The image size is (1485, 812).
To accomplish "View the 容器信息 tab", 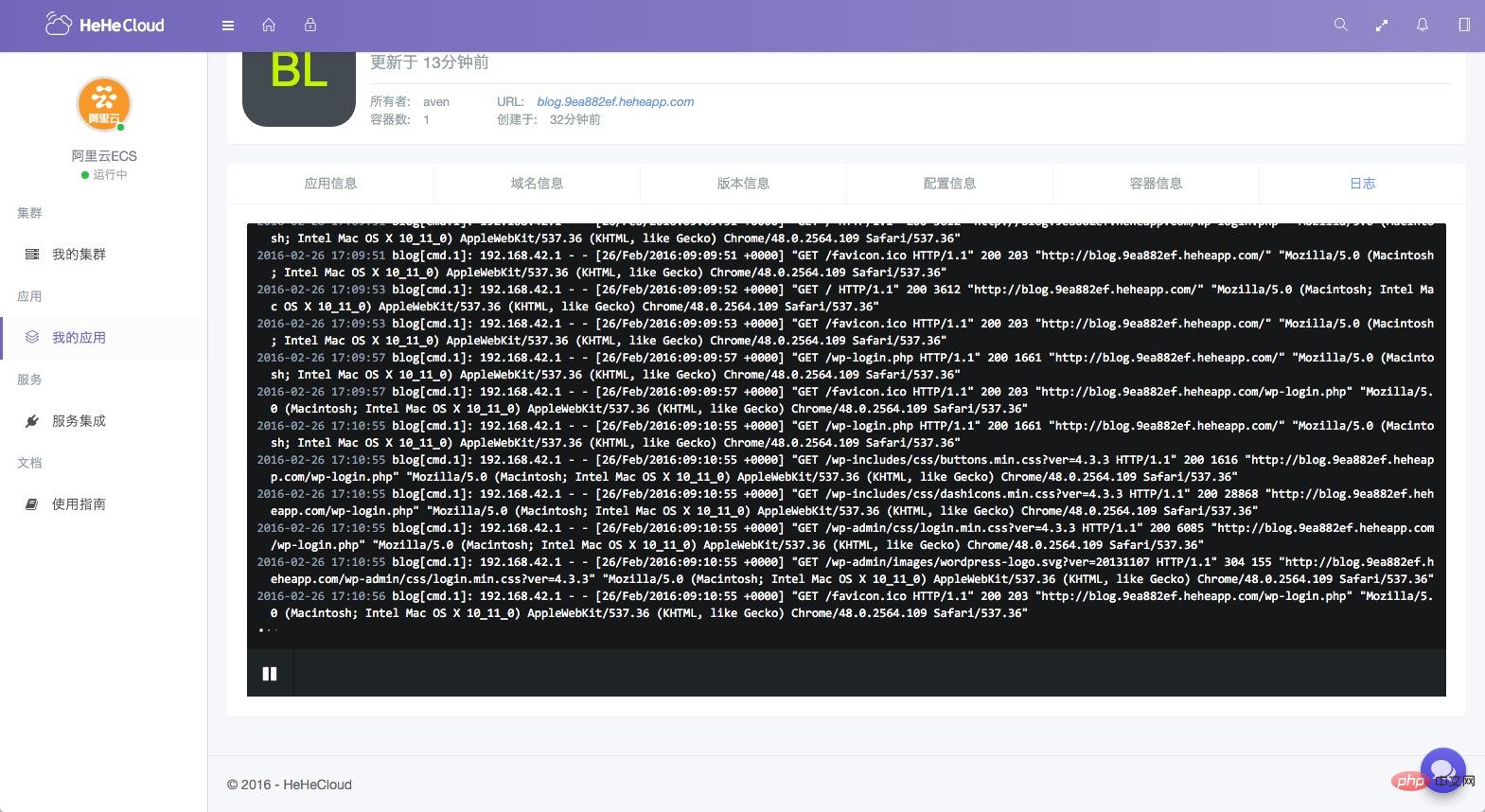I will pos(1156,184).
